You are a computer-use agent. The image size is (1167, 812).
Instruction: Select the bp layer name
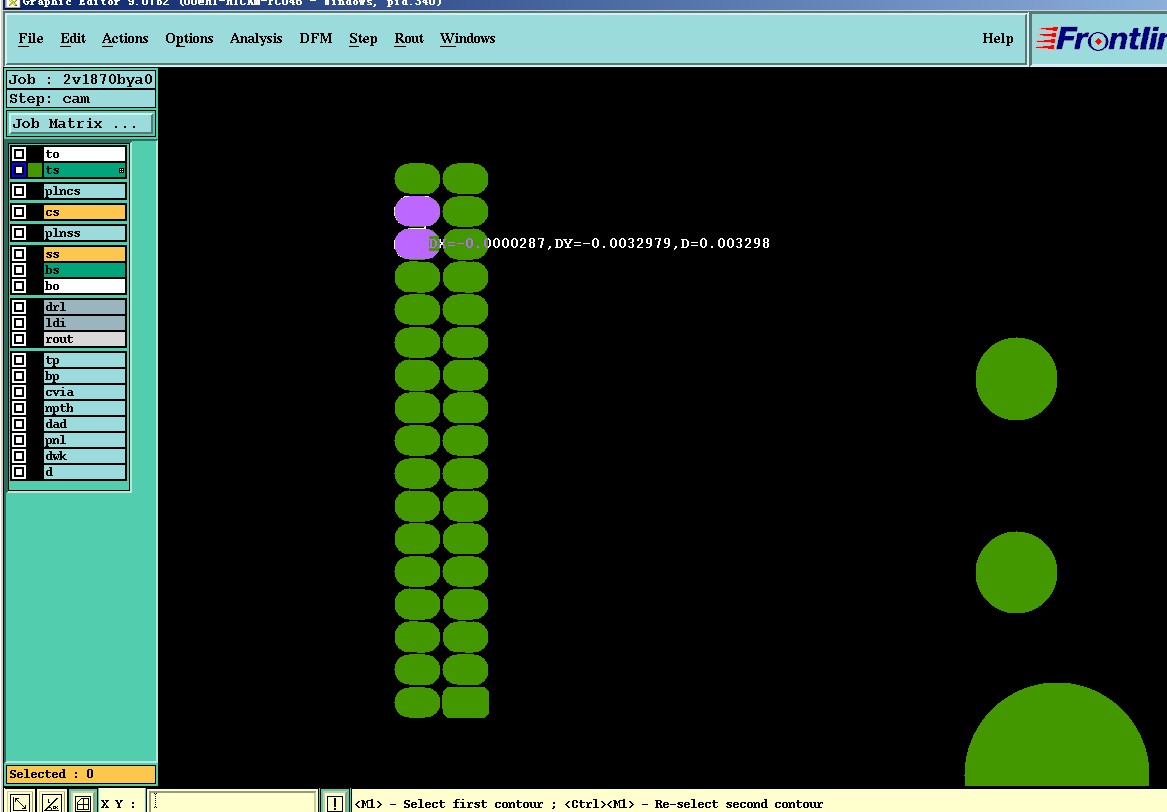[x=85, y=376]
